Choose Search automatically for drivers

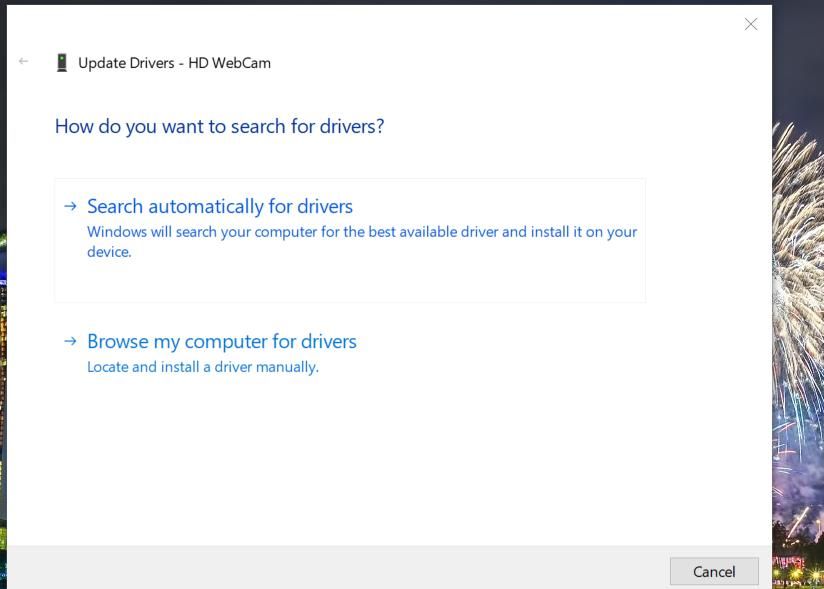pos(220,207)
